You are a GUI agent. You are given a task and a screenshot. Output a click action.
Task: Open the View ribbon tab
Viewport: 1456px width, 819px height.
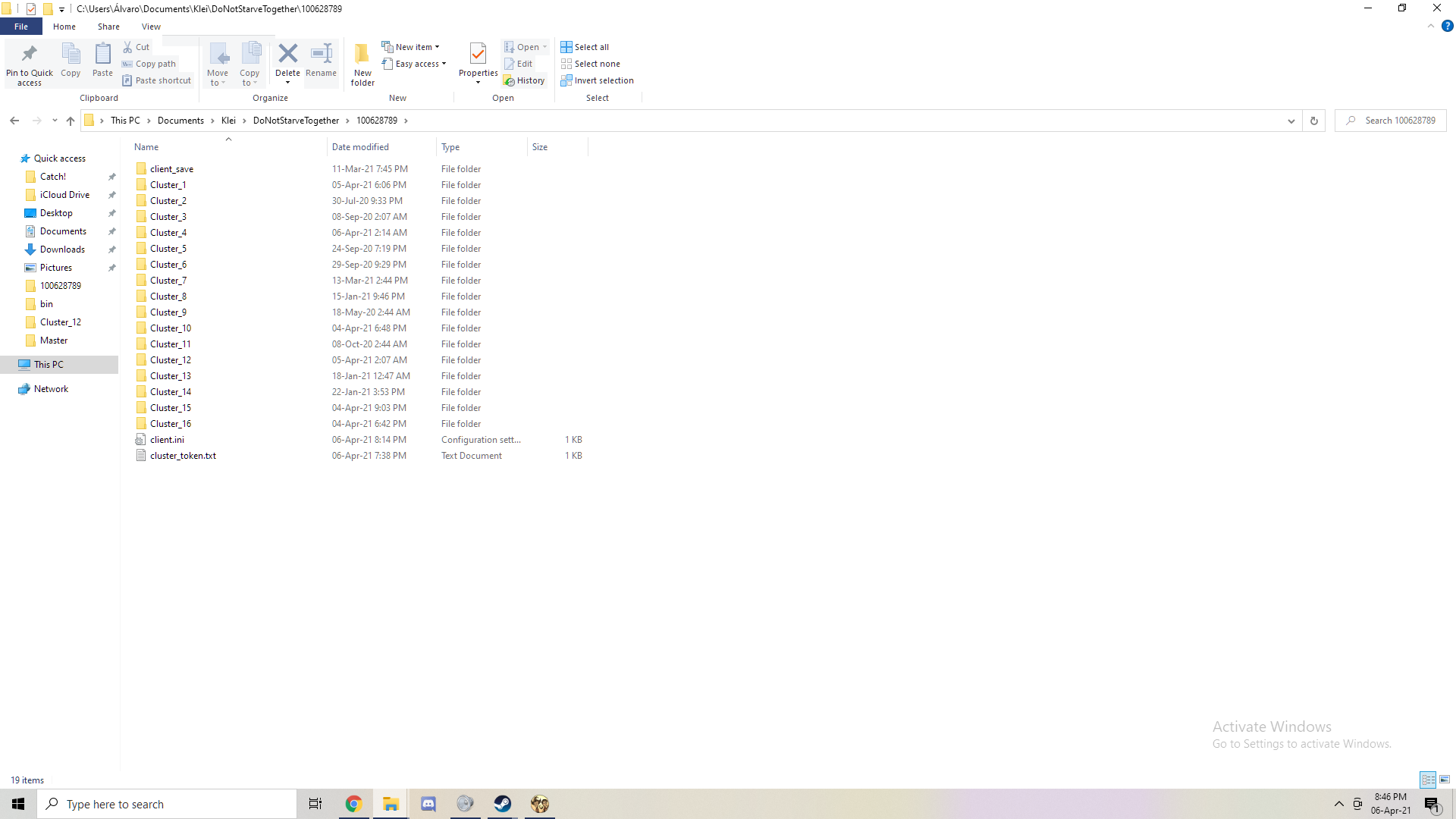click(151, 27)
